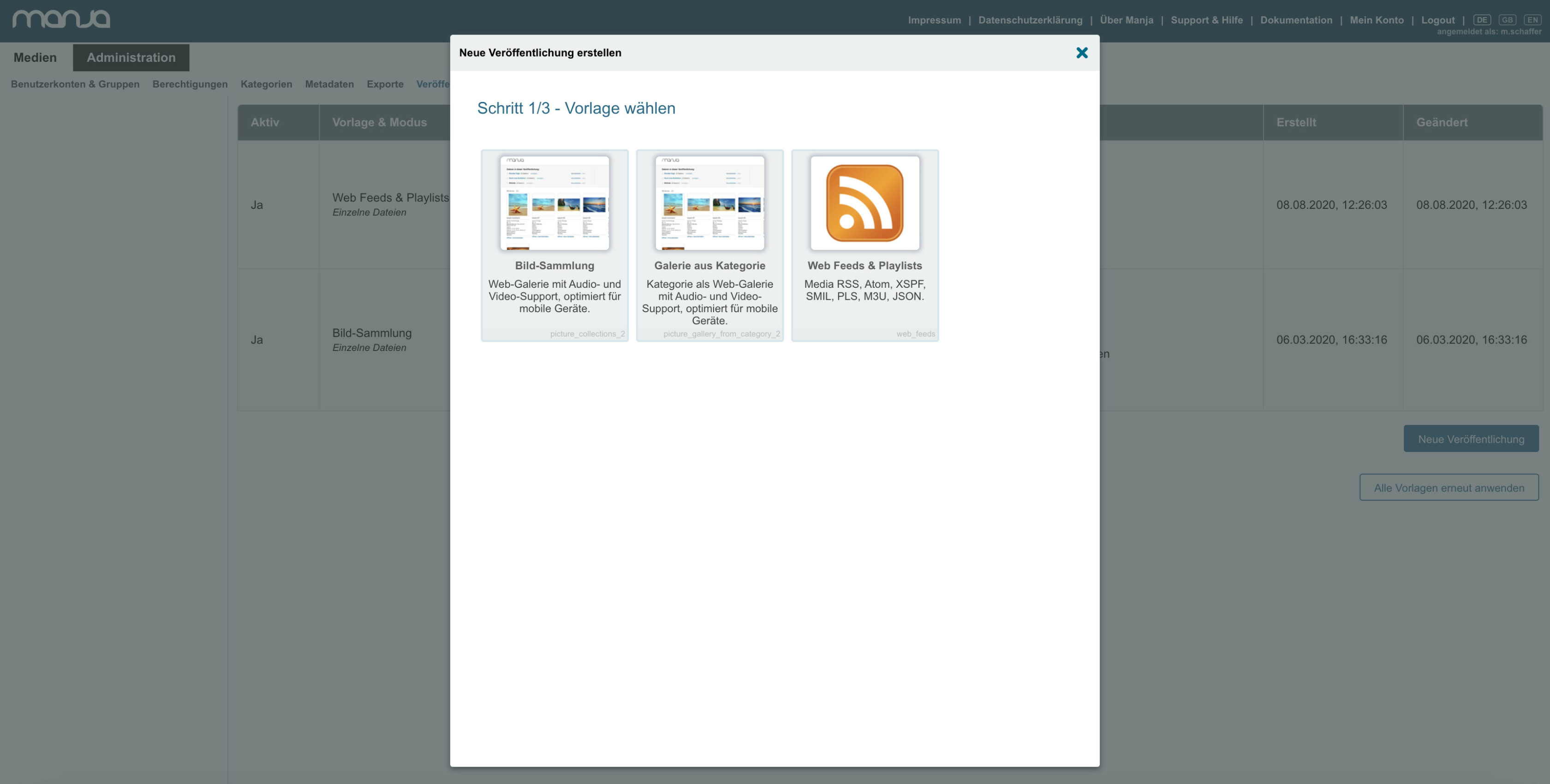
Task: Switch language to EN
Action: (1532, 20)
